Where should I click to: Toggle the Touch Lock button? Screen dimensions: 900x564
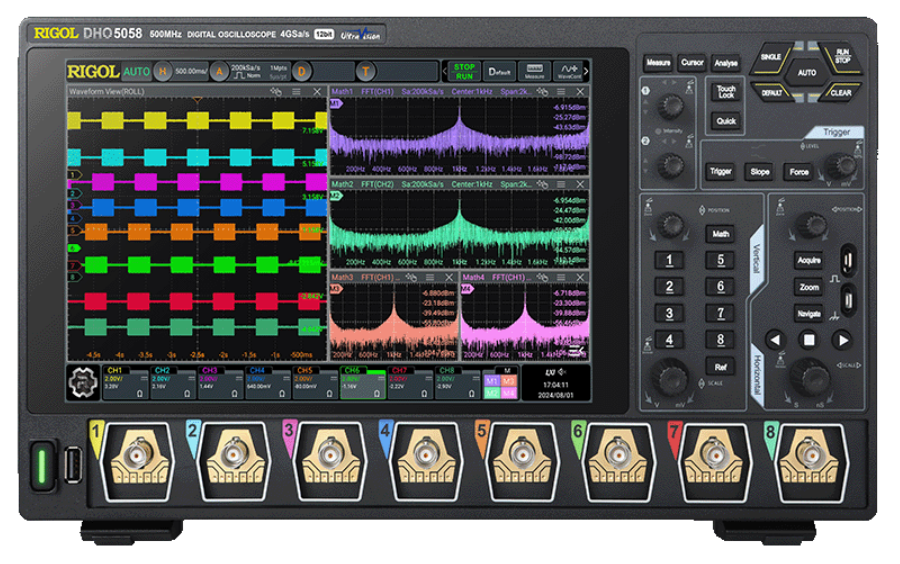tap(726, 92)
